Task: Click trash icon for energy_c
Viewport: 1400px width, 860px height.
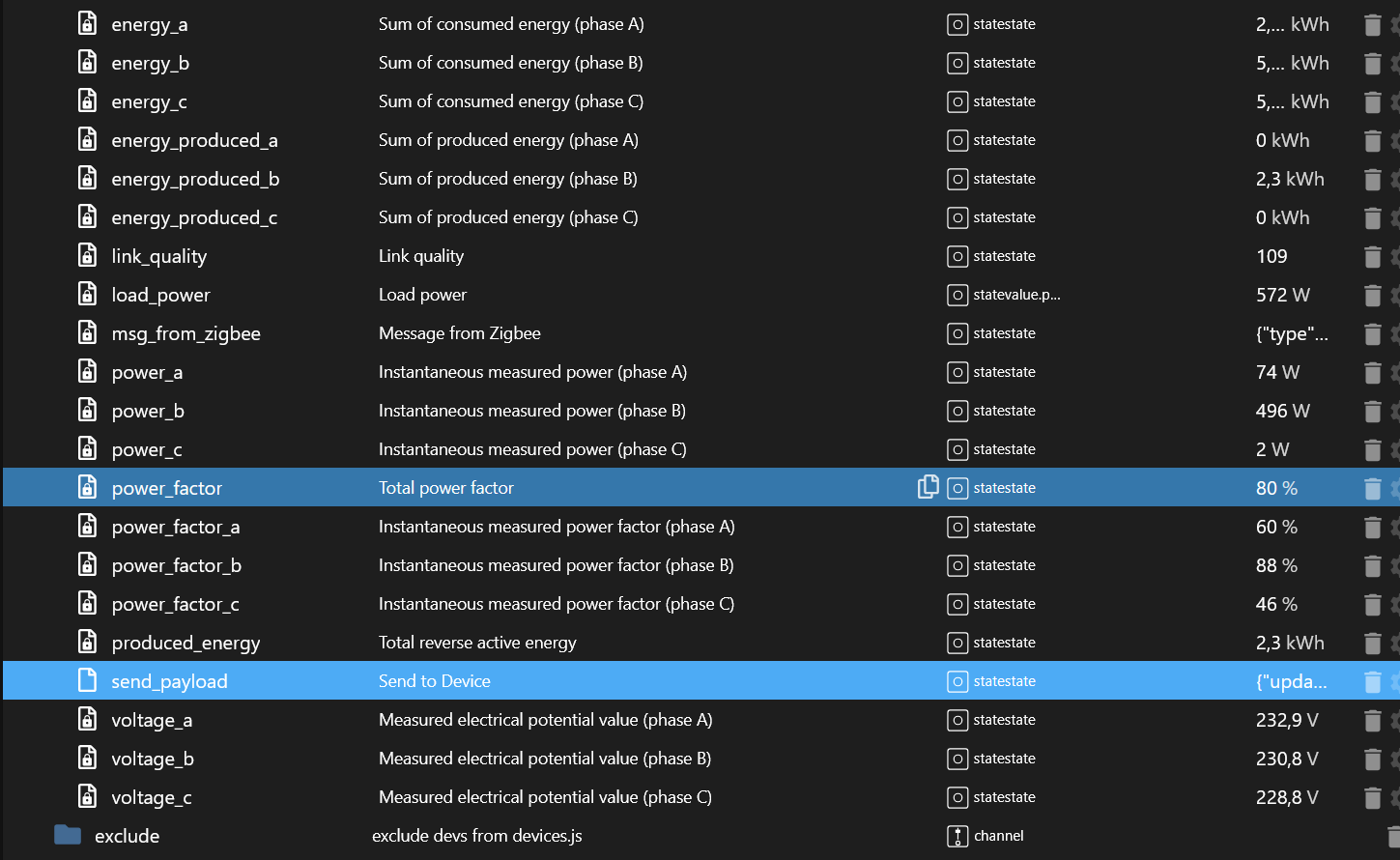Action: pyautogui.click(x=1372, y=101)
